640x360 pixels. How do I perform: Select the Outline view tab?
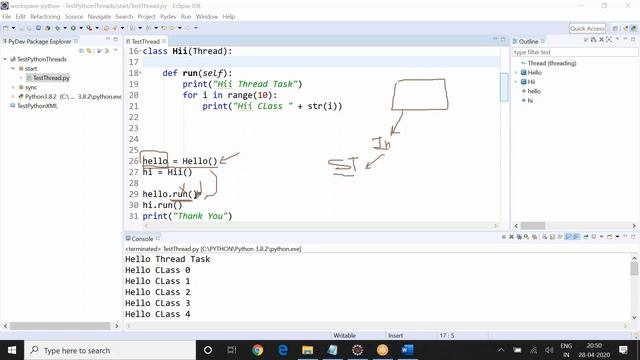pyautogui.click(x=528, y=41)
